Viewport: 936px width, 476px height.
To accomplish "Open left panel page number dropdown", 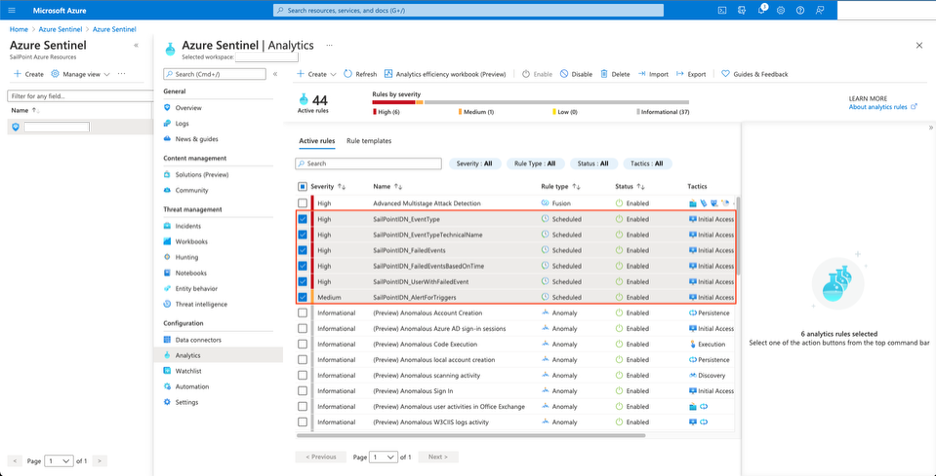I will (x=58, y=461).
